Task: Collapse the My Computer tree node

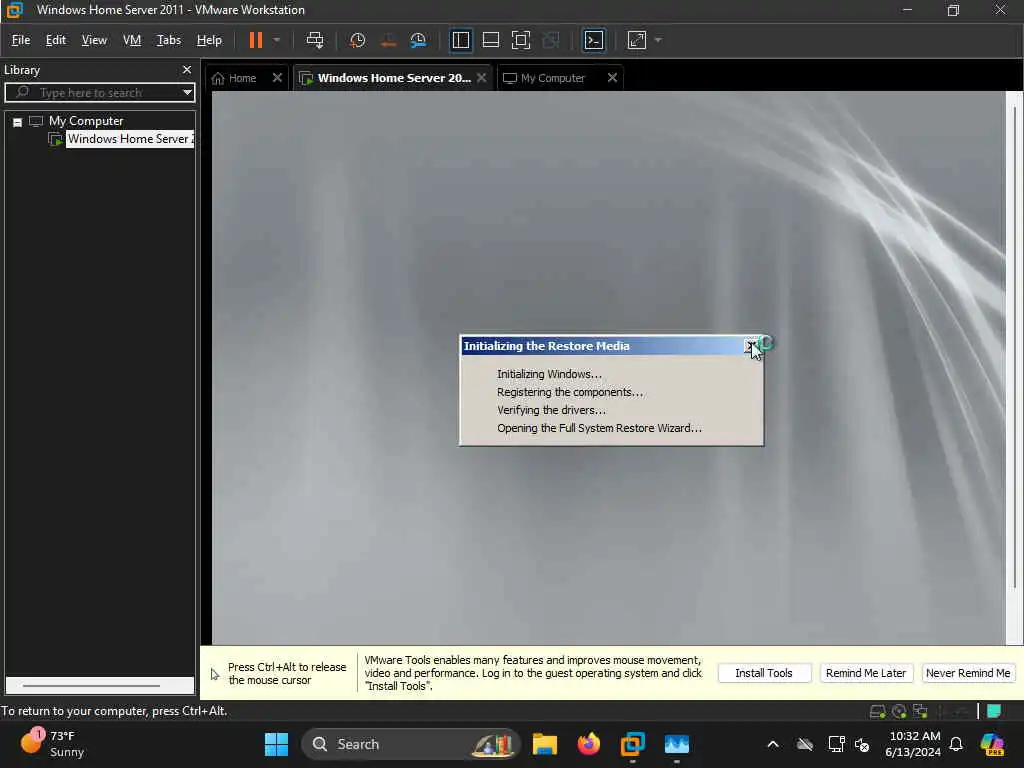Action: (x=18, y=122)
